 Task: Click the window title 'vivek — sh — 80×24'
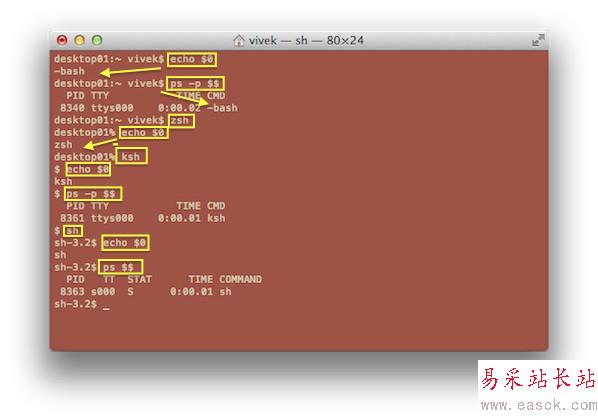tap(306, 40)
